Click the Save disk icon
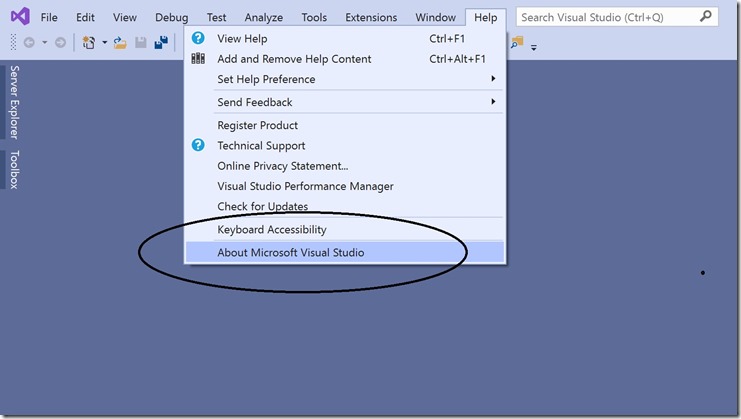The width and height of the screenshot is (741, 419). [x=140, y=43]
